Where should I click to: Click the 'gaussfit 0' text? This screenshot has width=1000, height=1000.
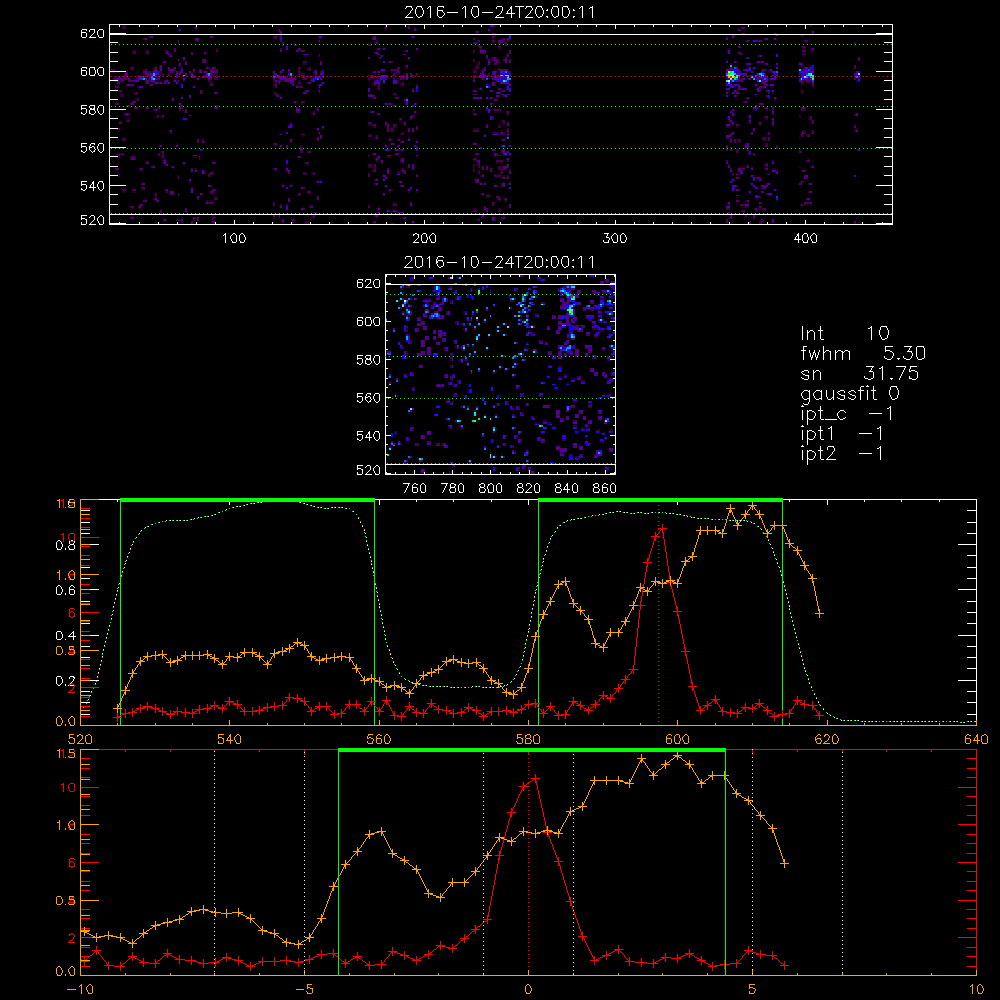click(850, 393)
